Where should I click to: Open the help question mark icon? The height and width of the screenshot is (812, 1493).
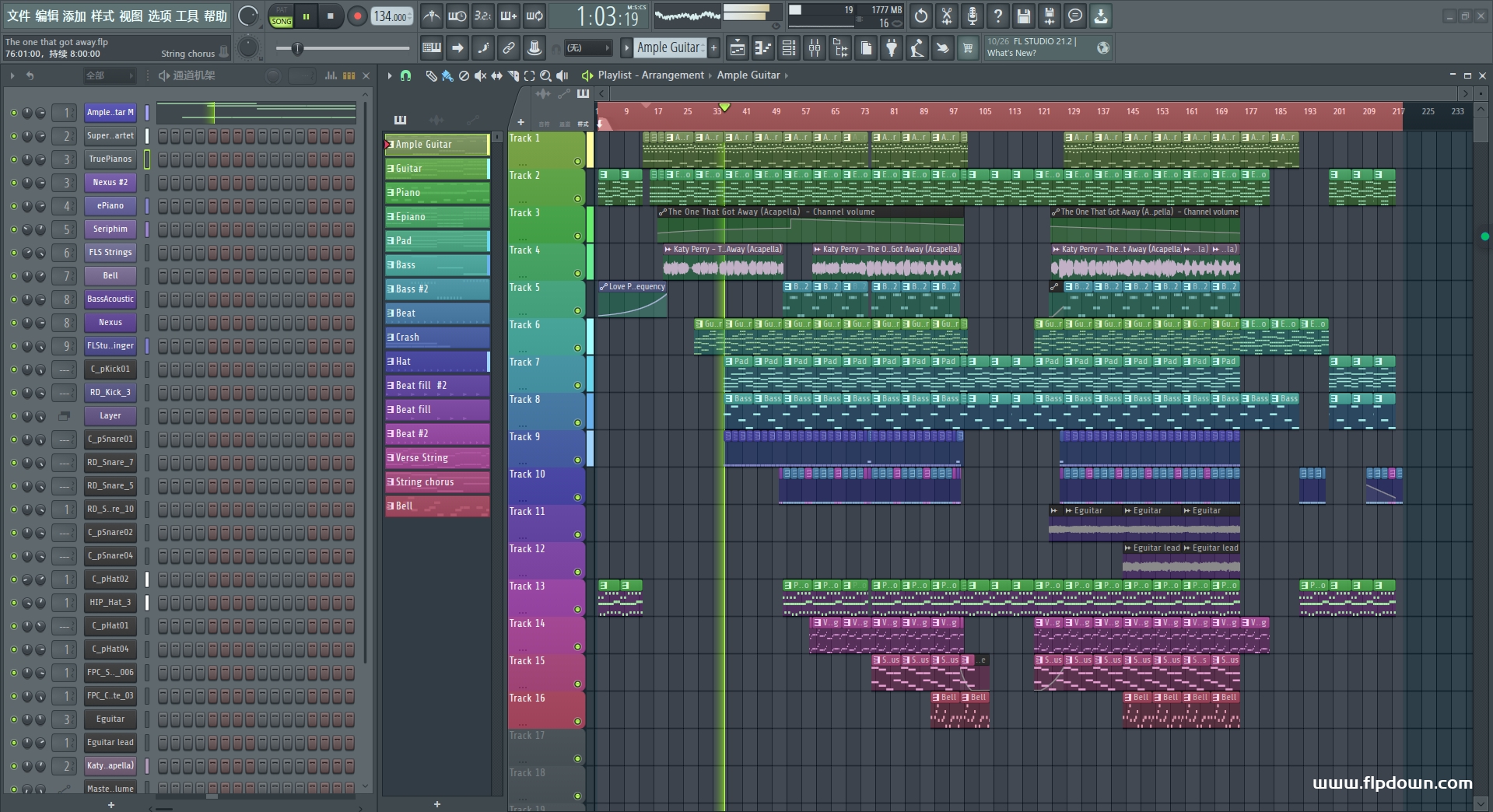[x=998, y=16]
